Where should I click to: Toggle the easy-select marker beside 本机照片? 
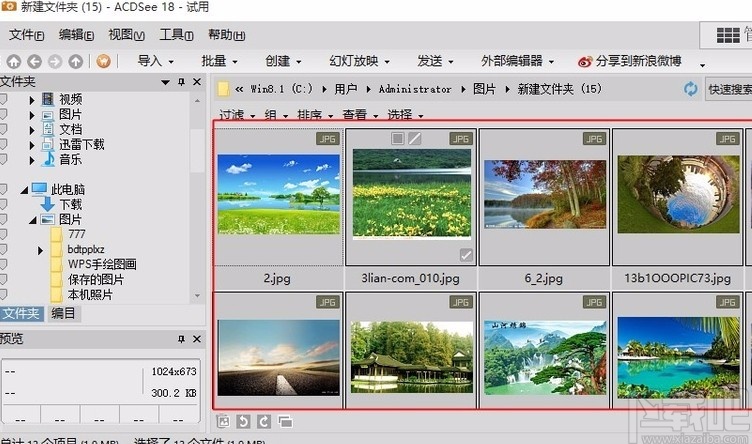(3, 294)
